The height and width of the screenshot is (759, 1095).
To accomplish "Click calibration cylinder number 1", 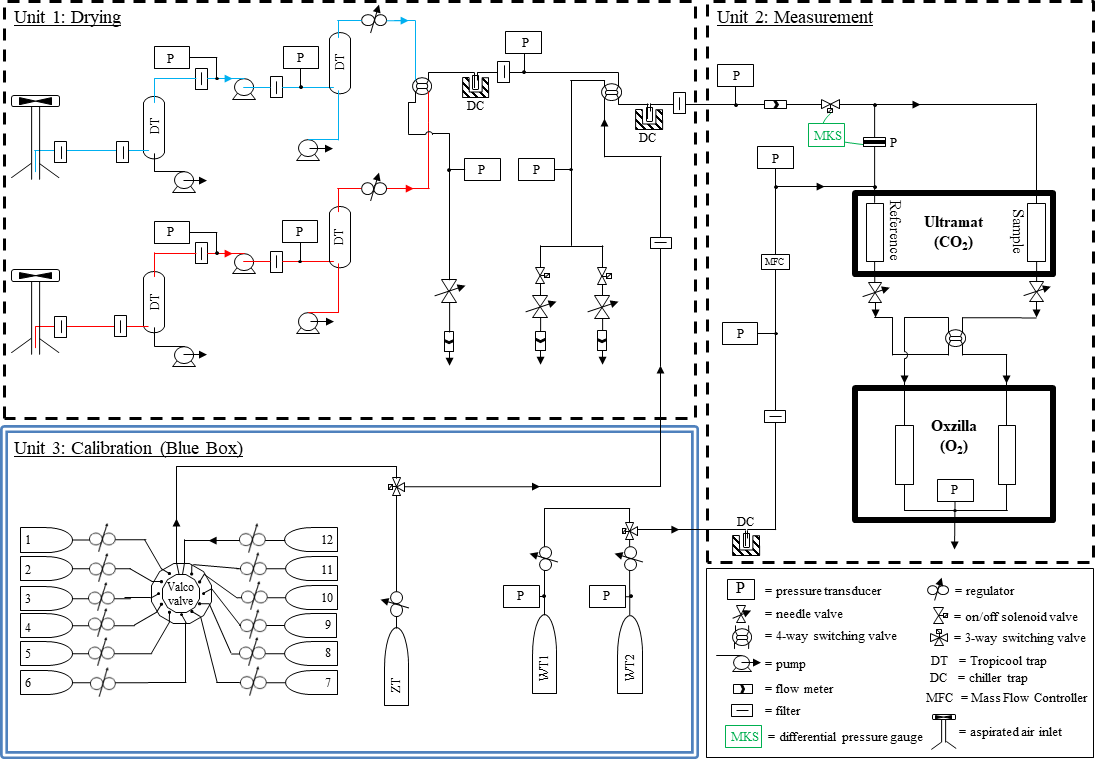I will coord(46,540).
